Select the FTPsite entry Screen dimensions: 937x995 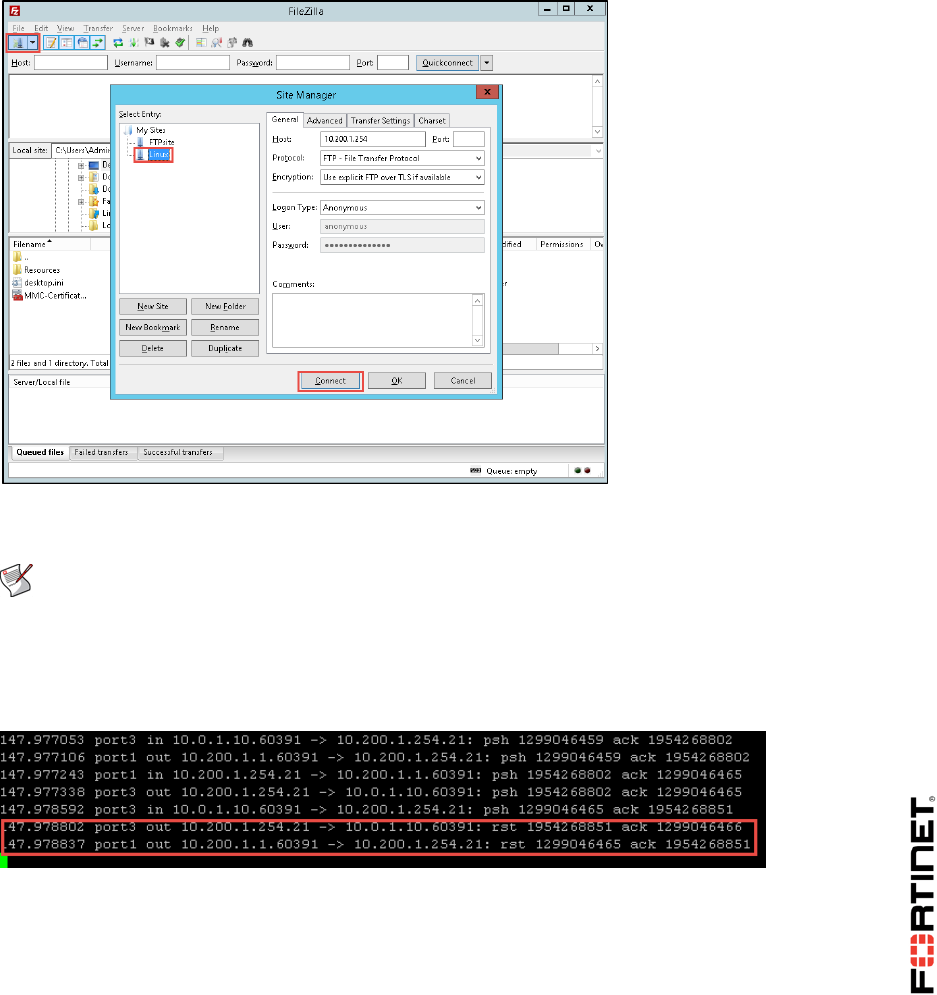(x=156, y=142)
